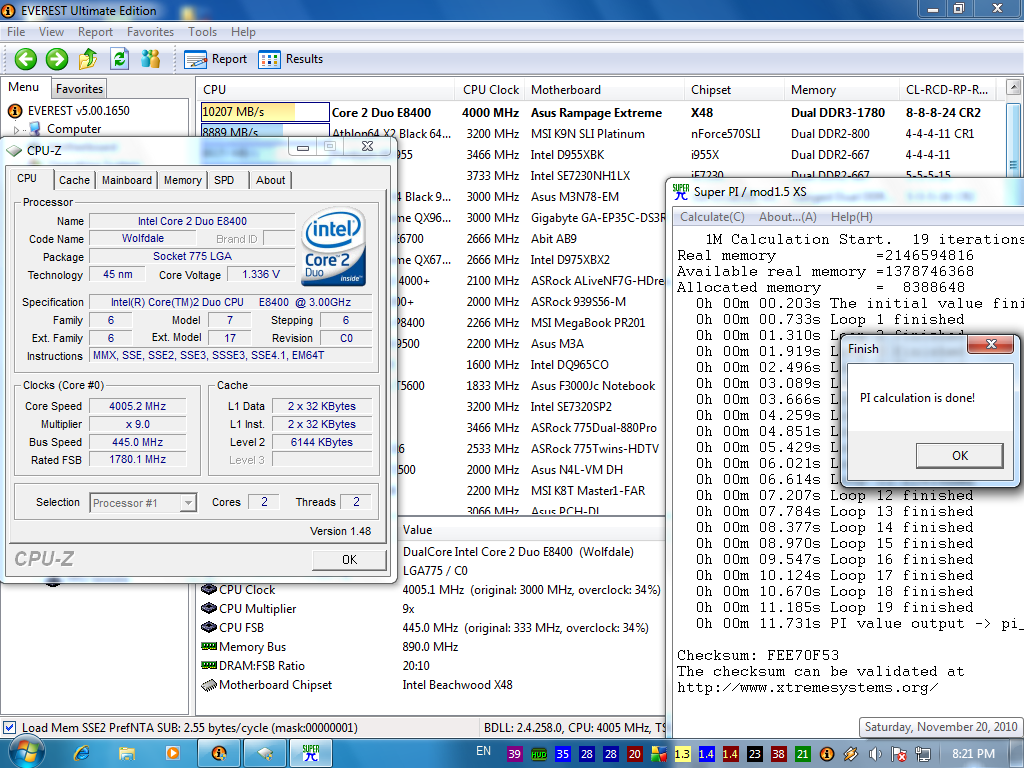Viewport: 1024px width, 768px height.
Task: Click the Action Center flag tray icon
Action: coord(899,754)
